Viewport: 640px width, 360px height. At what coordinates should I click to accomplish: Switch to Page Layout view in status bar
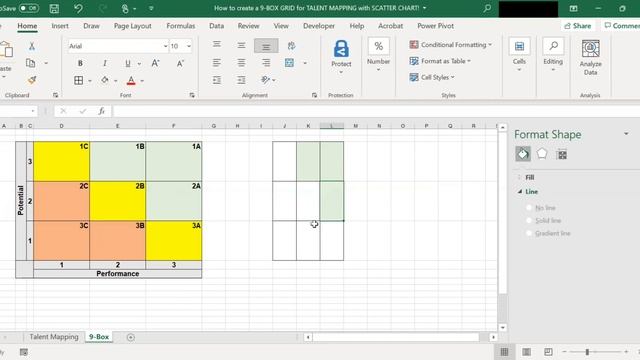click(527, 351)
